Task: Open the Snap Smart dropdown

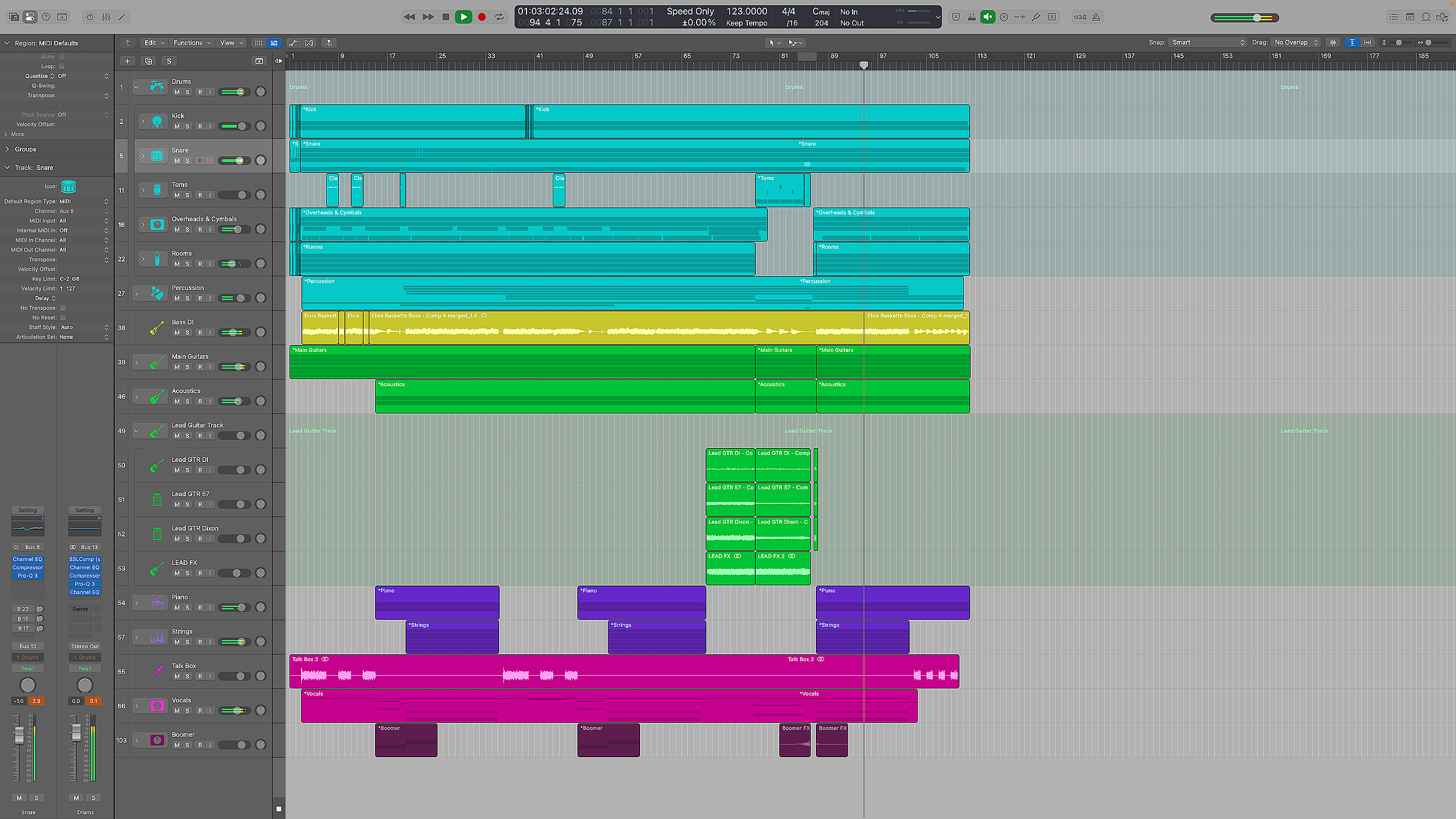Action: (1208, 43)
